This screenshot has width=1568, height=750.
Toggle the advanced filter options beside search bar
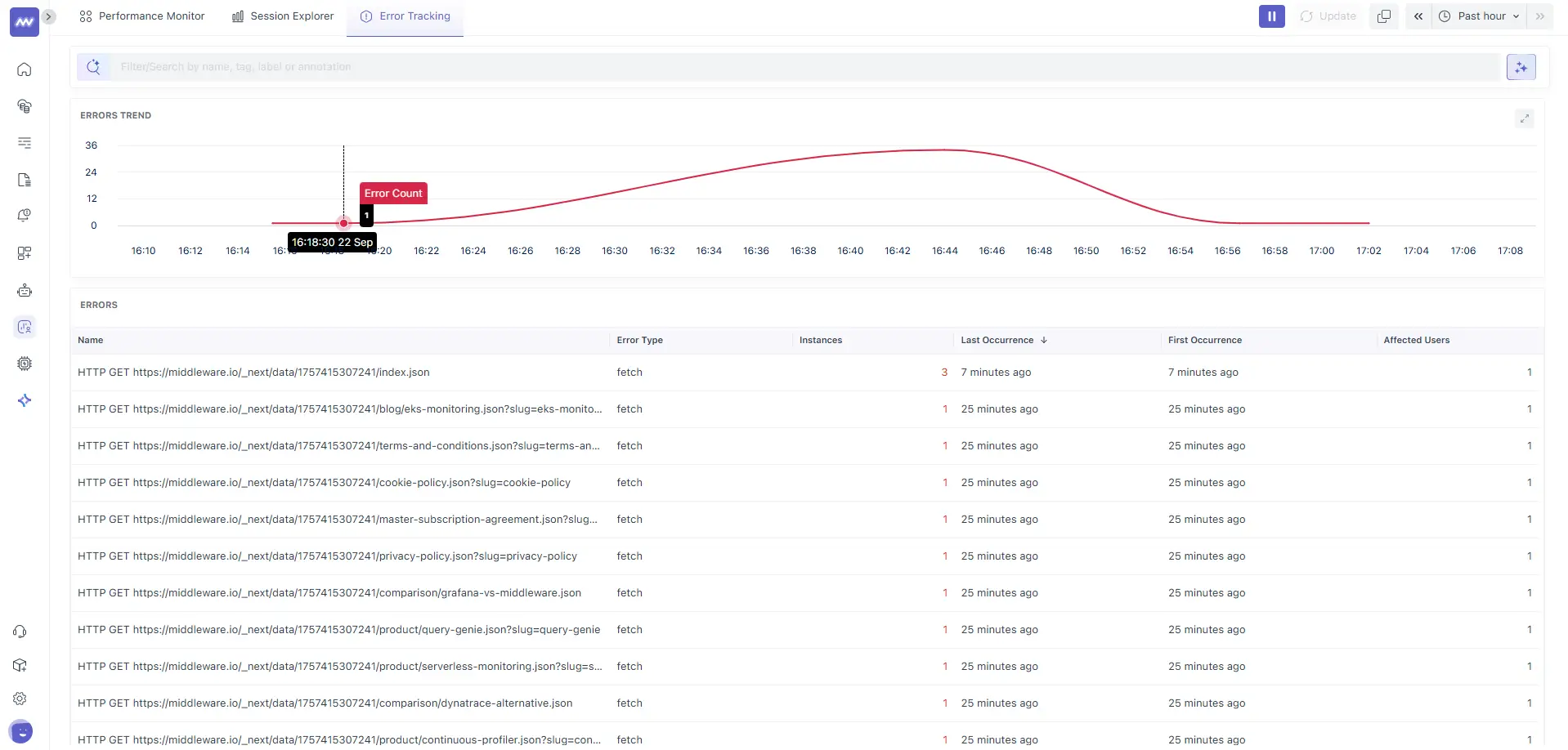(x=1521, y=66)
